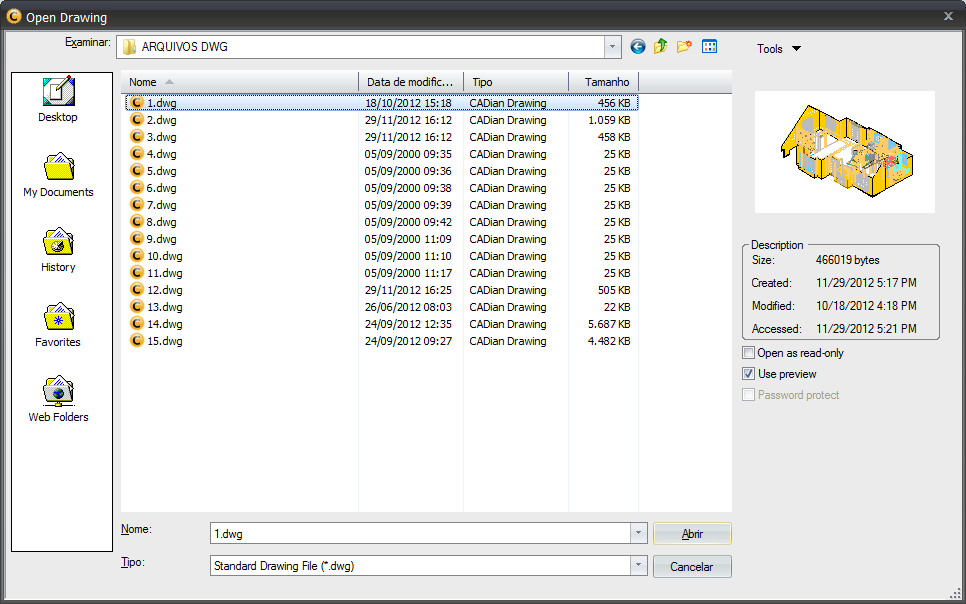The height and width of the screenshot is (604, 966).
Task: Click the icon of 15.dwg
Action: [x=137, y=341]
